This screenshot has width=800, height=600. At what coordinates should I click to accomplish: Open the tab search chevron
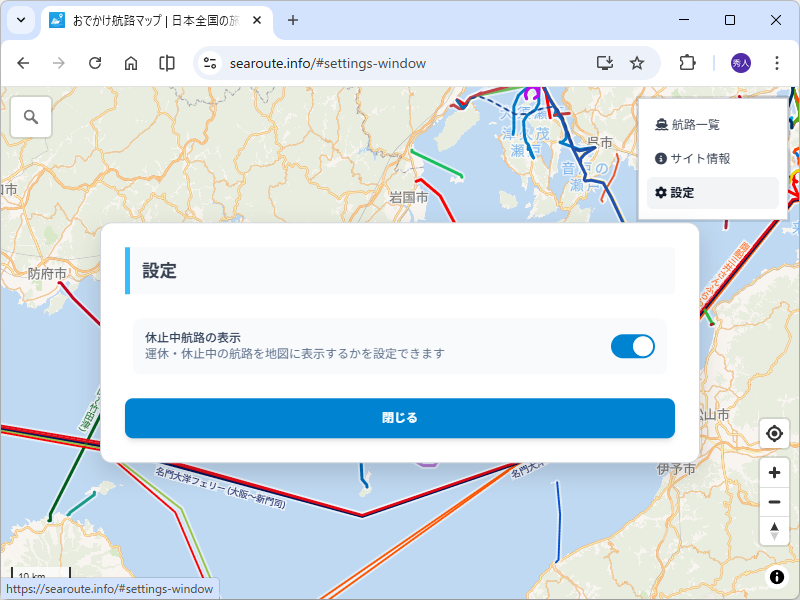point(20,20)
